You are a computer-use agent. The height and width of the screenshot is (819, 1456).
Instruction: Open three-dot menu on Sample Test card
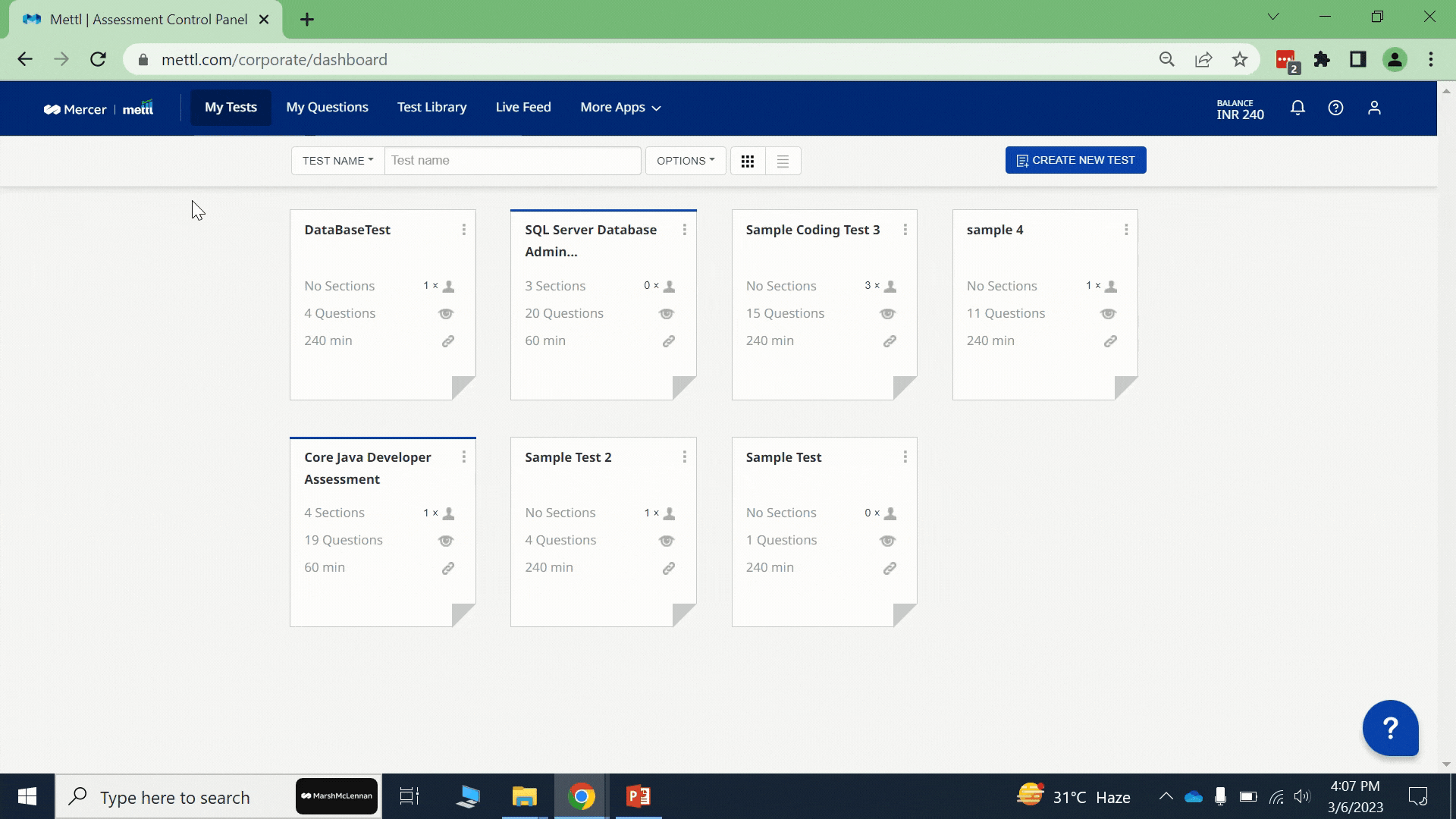(x=905, y=457)
